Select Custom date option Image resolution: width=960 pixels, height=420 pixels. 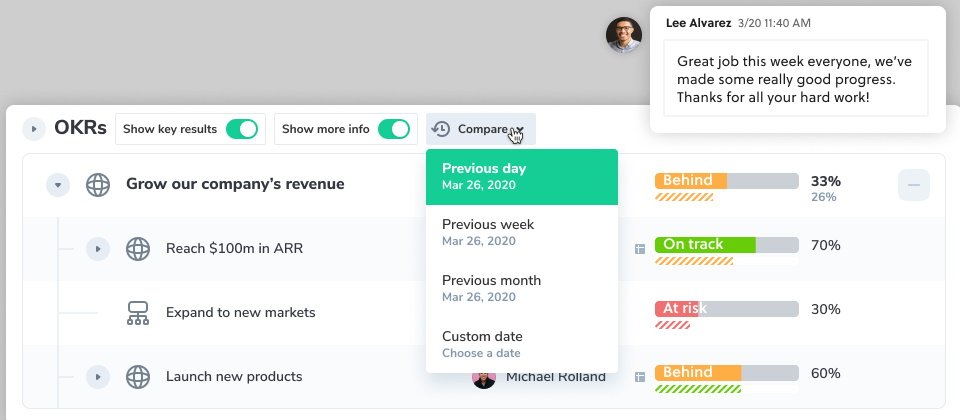pos(522,344)
